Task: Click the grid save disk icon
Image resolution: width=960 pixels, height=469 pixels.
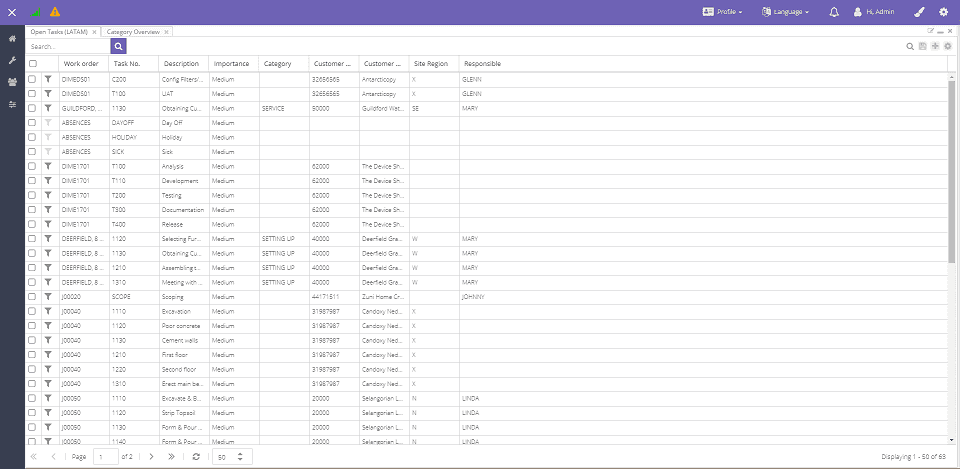Action: pos(923,47)
